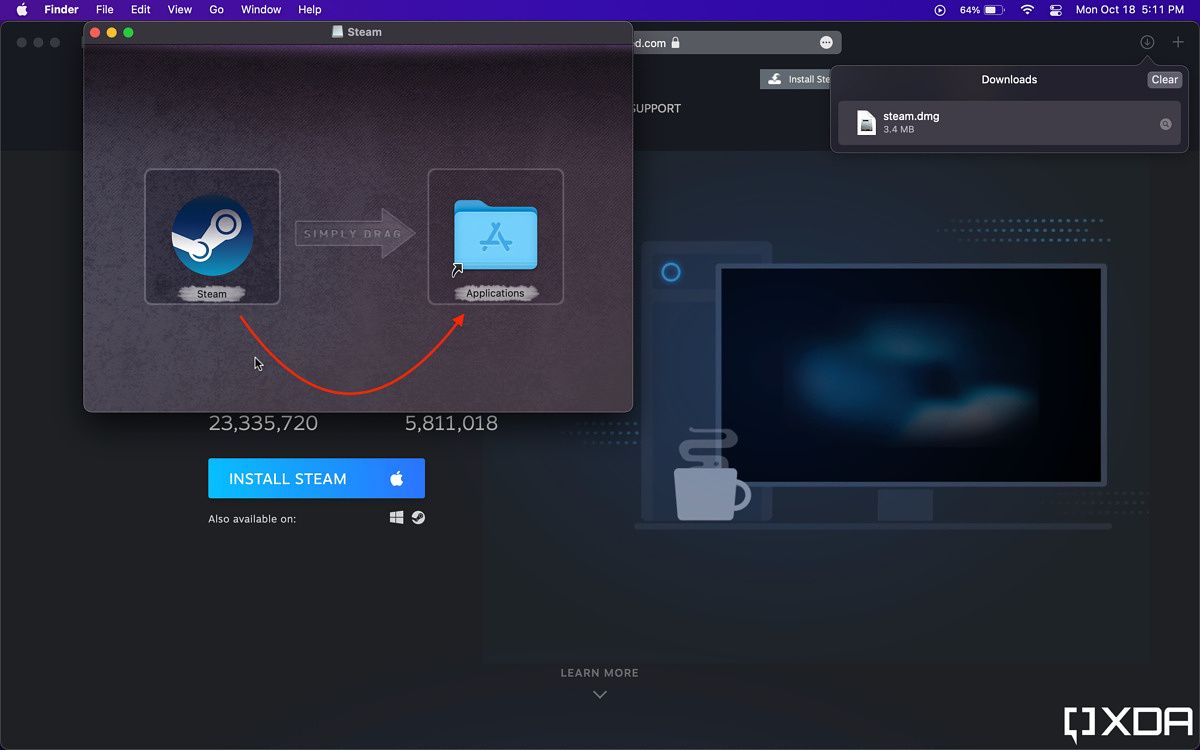Screen dimensions: 1200x750
Task: Clear the Downloads list
Action: [1164, 80]
